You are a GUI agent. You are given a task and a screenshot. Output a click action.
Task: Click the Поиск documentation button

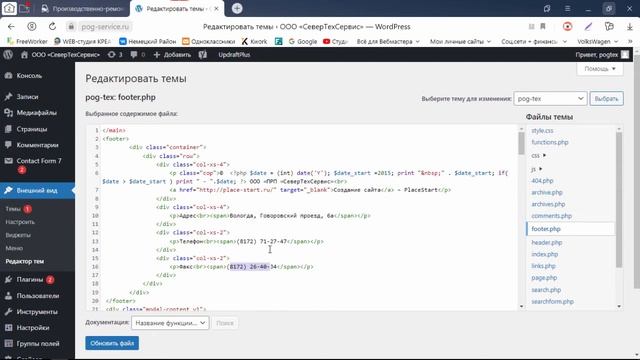224,323
